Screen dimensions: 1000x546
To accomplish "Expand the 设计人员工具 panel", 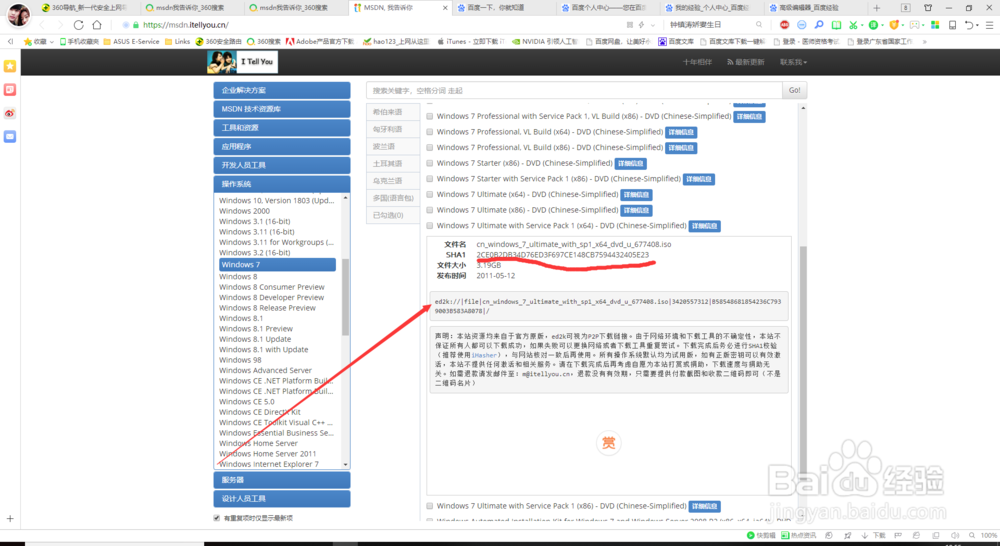I will (282, 499).
